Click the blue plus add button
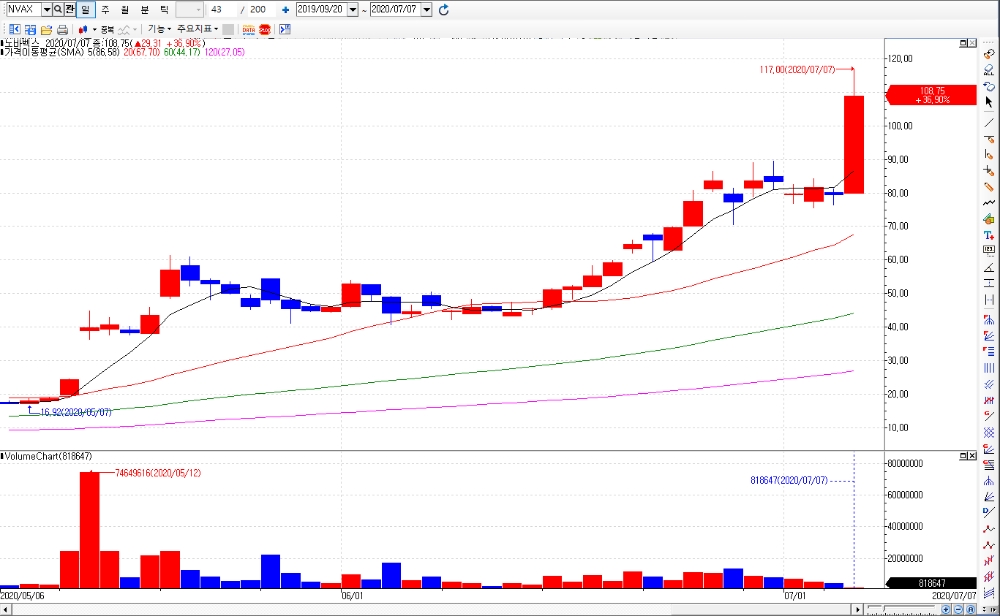Image resolution: width=1000 pixels, height=616 pixels. (x=285, y=10)
